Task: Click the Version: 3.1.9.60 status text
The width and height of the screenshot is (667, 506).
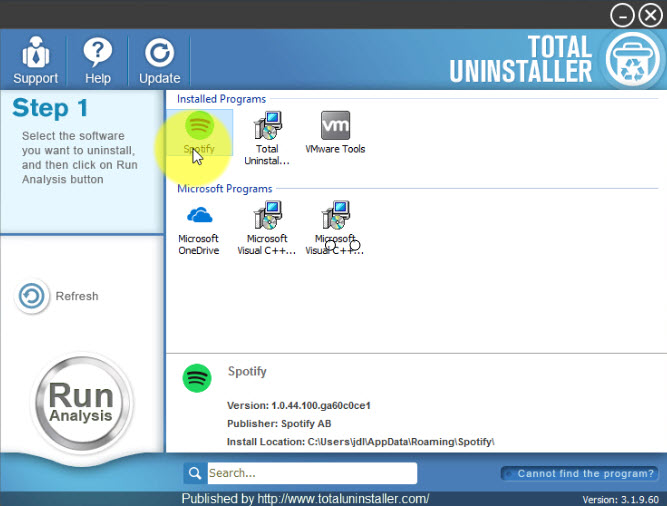Action: (621, 500)
